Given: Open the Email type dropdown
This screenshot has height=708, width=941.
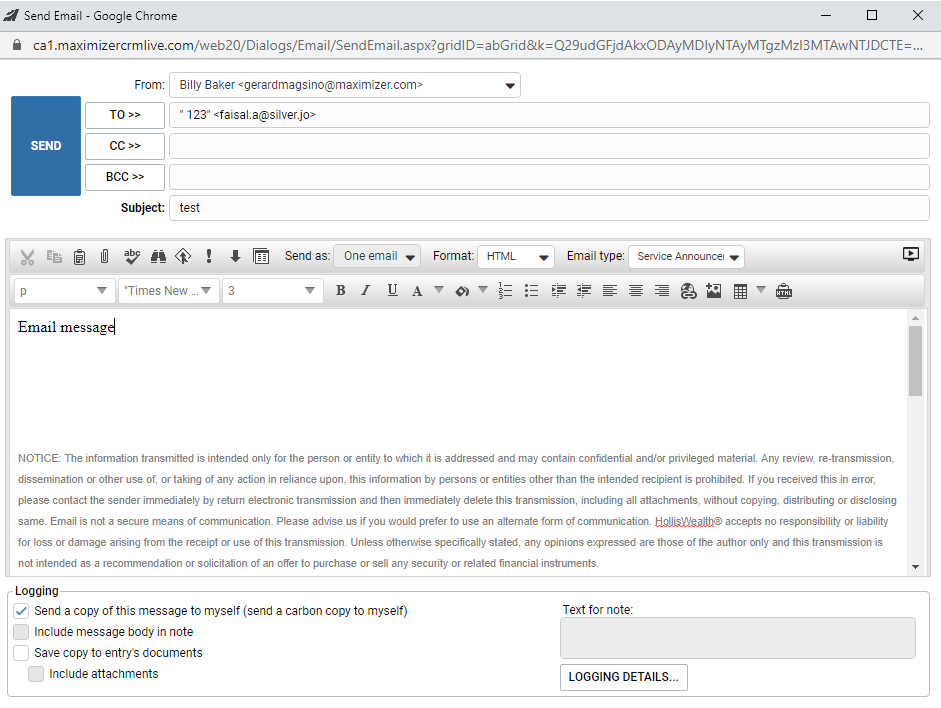Looking at the screenshot, I should 687,256.
